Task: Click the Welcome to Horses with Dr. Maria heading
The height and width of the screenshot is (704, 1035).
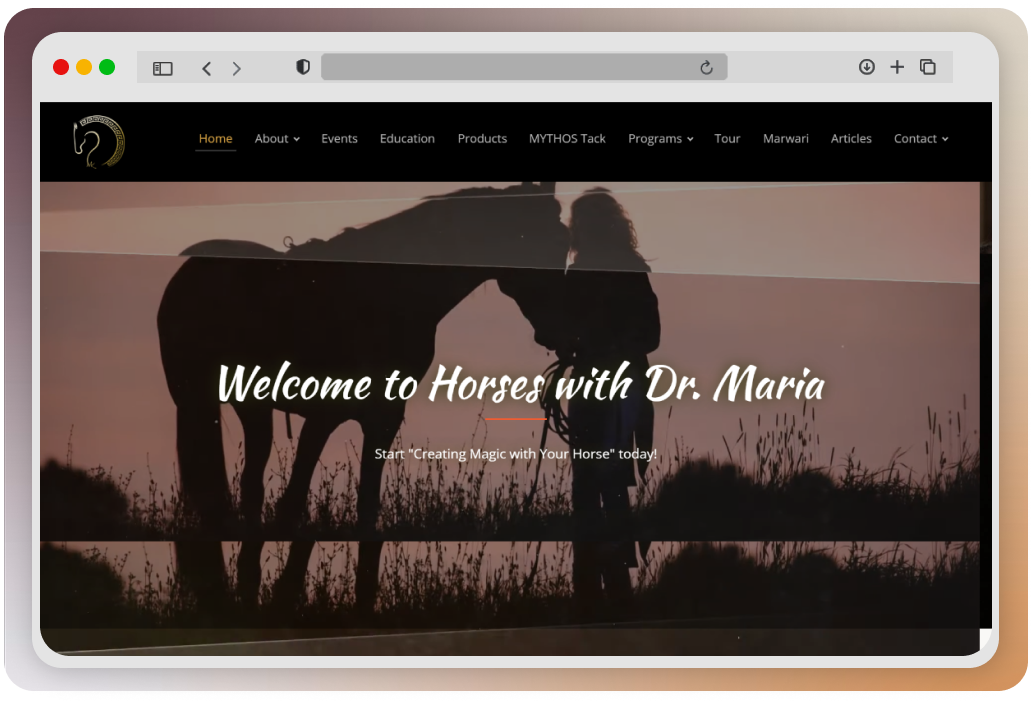Action: [x=521, y=383]
